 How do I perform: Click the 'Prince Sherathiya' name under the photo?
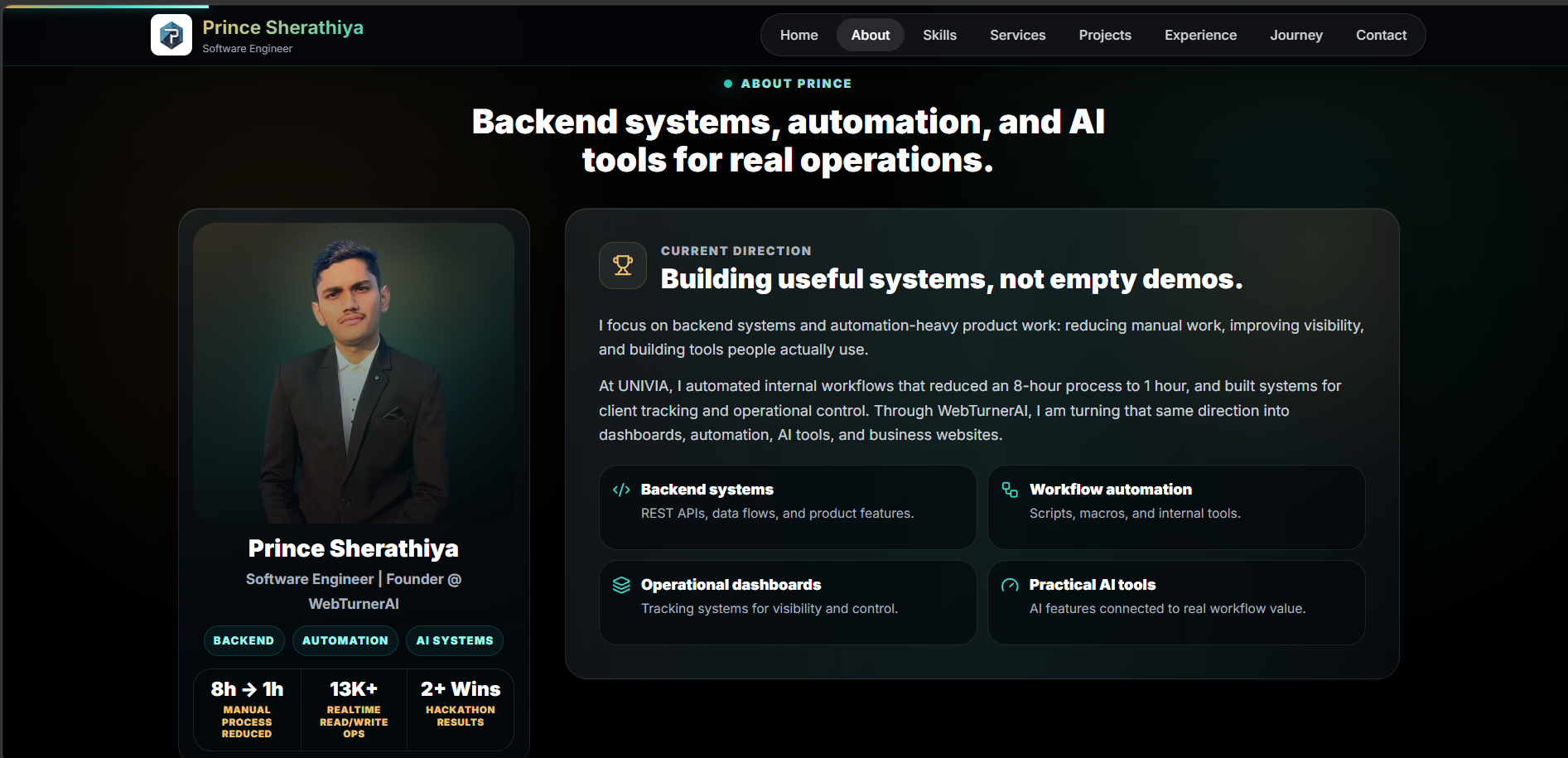354,548
